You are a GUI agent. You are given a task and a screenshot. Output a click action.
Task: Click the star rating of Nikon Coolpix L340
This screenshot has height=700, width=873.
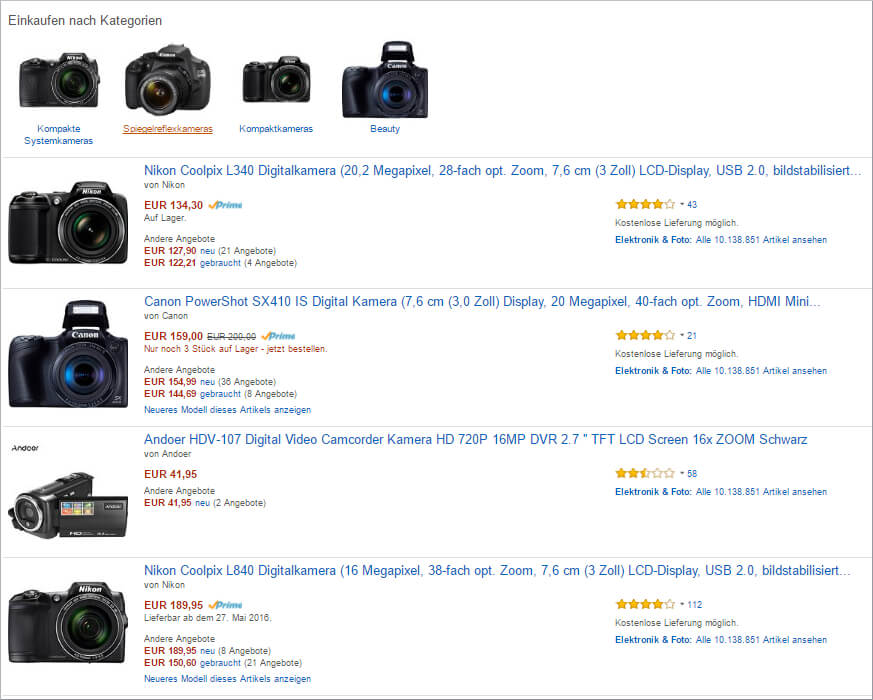(x=644, y=204)
